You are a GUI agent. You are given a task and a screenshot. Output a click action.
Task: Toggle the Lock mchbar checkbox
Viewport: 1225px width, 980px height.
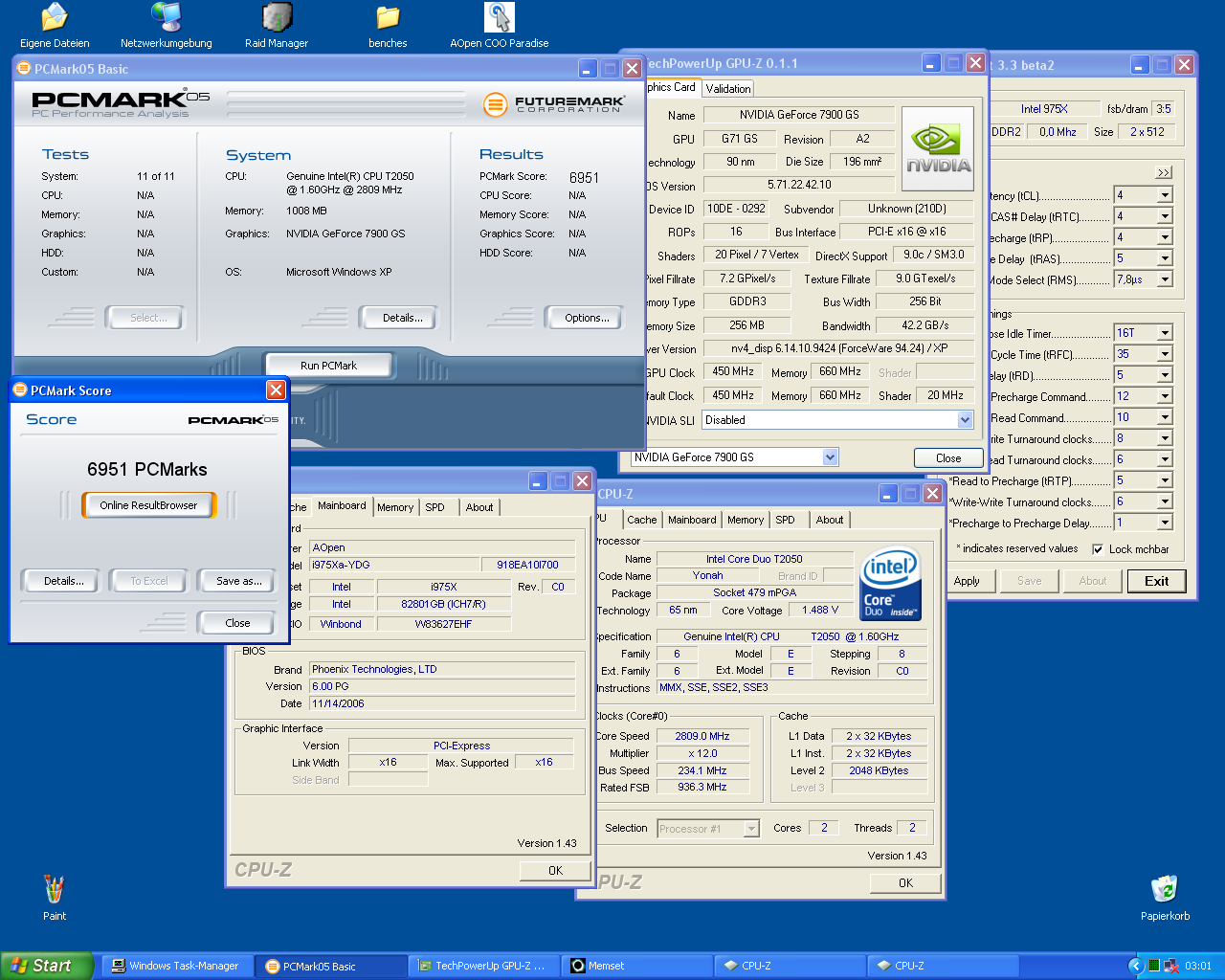click(x=1098, y=549)
